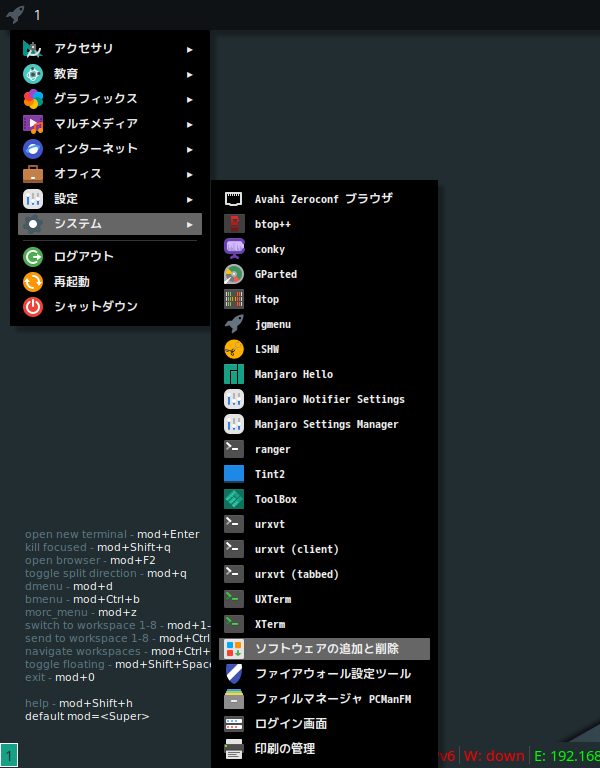600x768 pixels.
Task: Choose 再起動 to reboot
Action: [x=110, y=282]
